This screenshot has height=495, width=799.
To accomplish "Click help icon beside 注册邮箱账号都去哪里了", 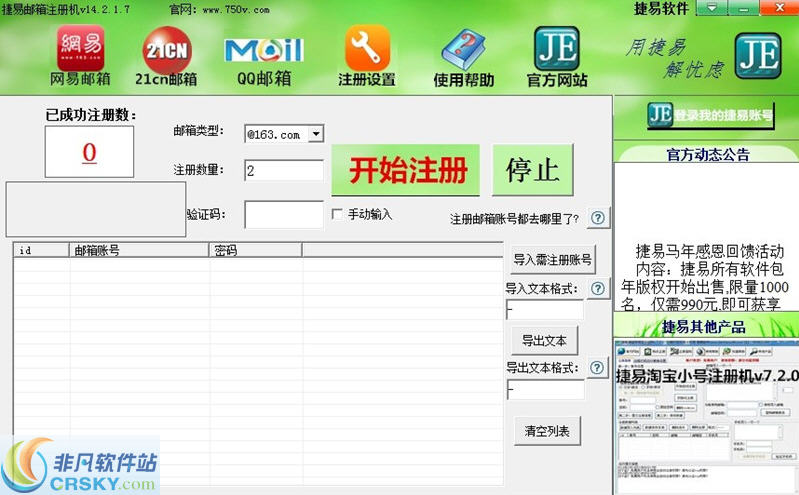I will (x=598, y=218).
